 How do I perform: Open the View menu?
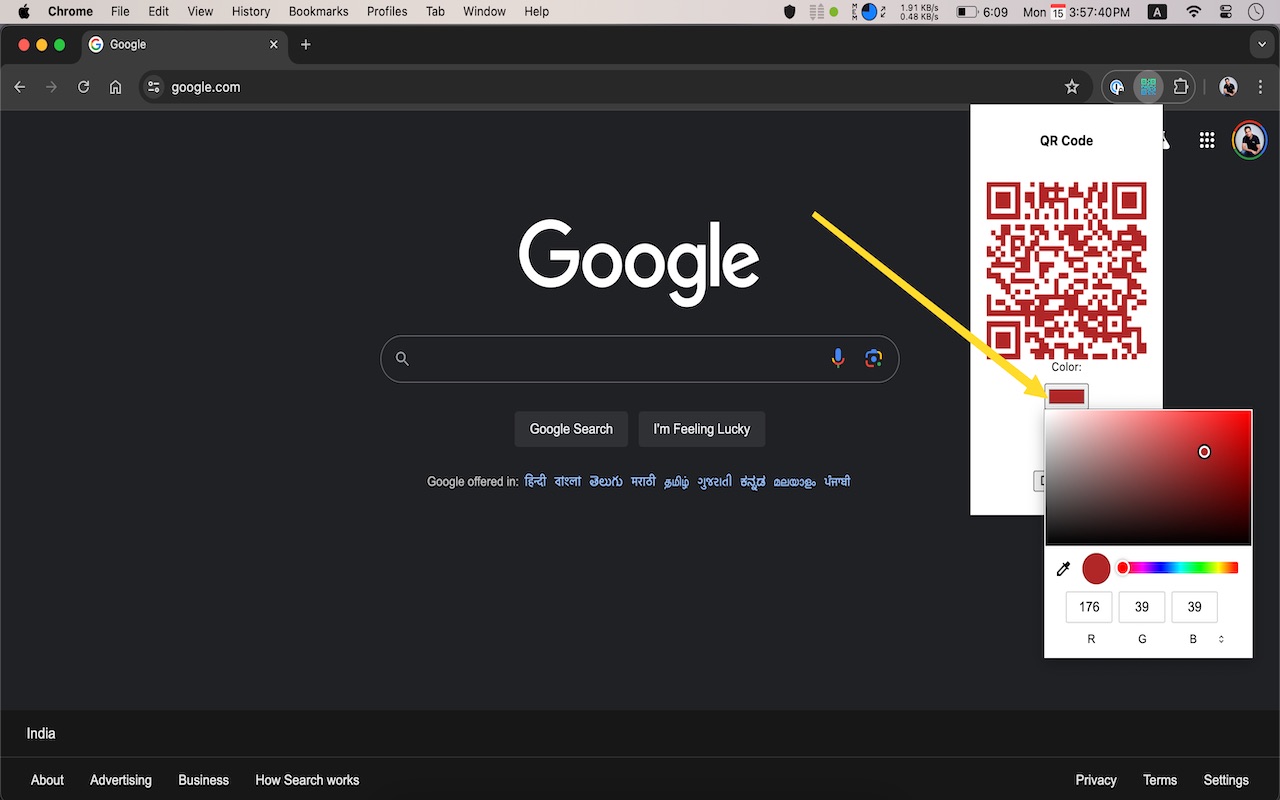200,12
